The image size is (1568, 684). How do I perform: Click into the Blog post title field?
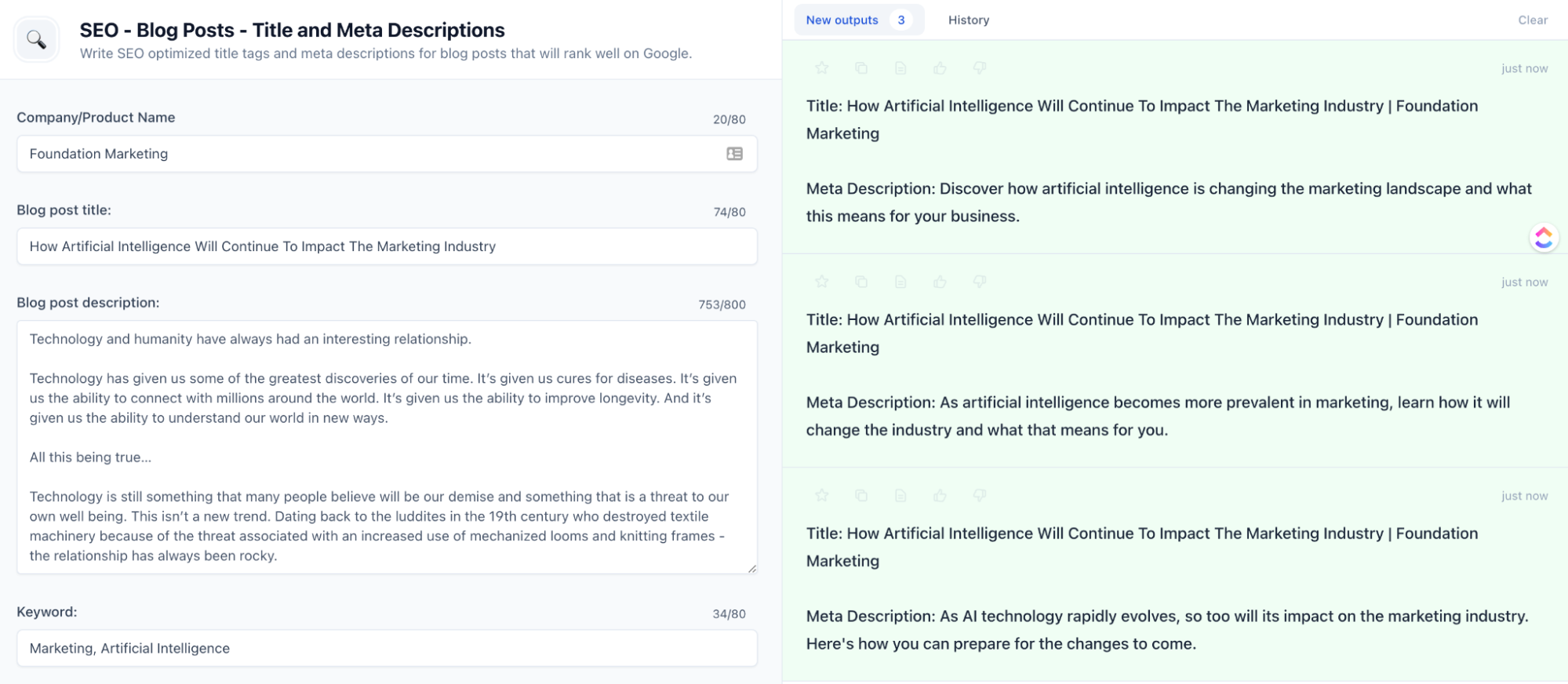387,246
